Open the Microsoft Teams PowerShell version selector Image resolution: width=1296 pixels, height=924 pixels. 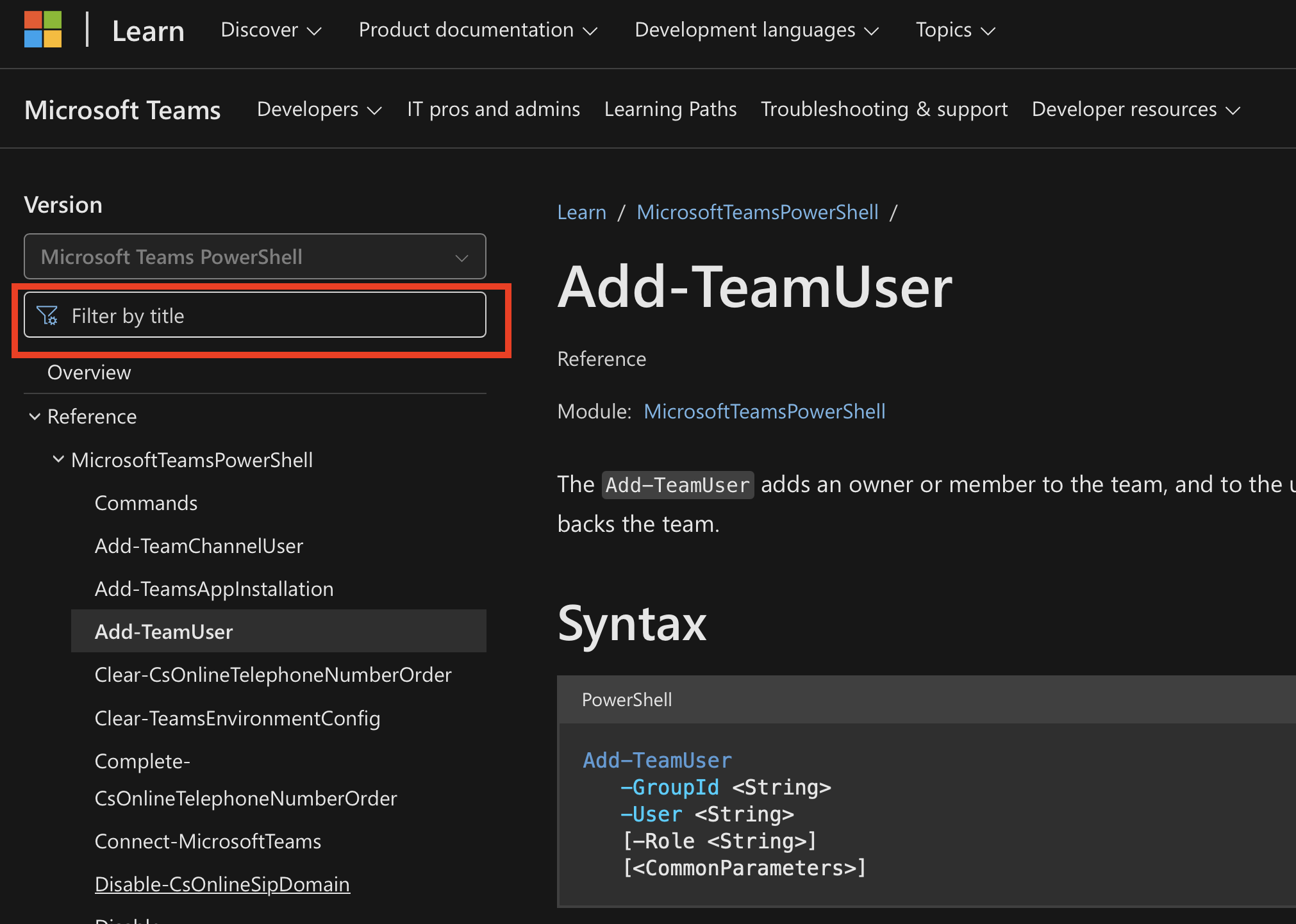(254, 256)
